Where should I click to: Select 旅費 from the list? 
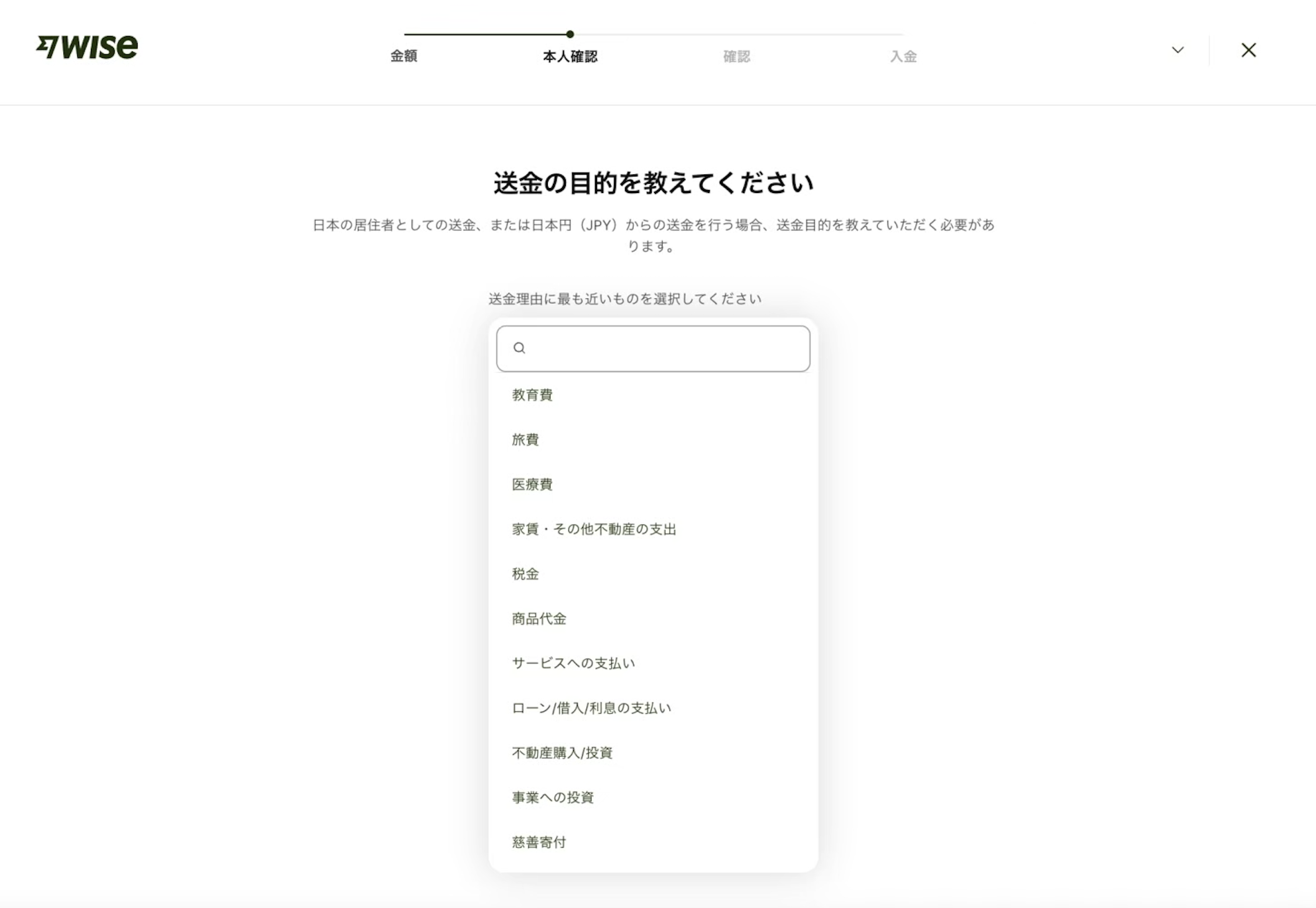coord(525,440)
